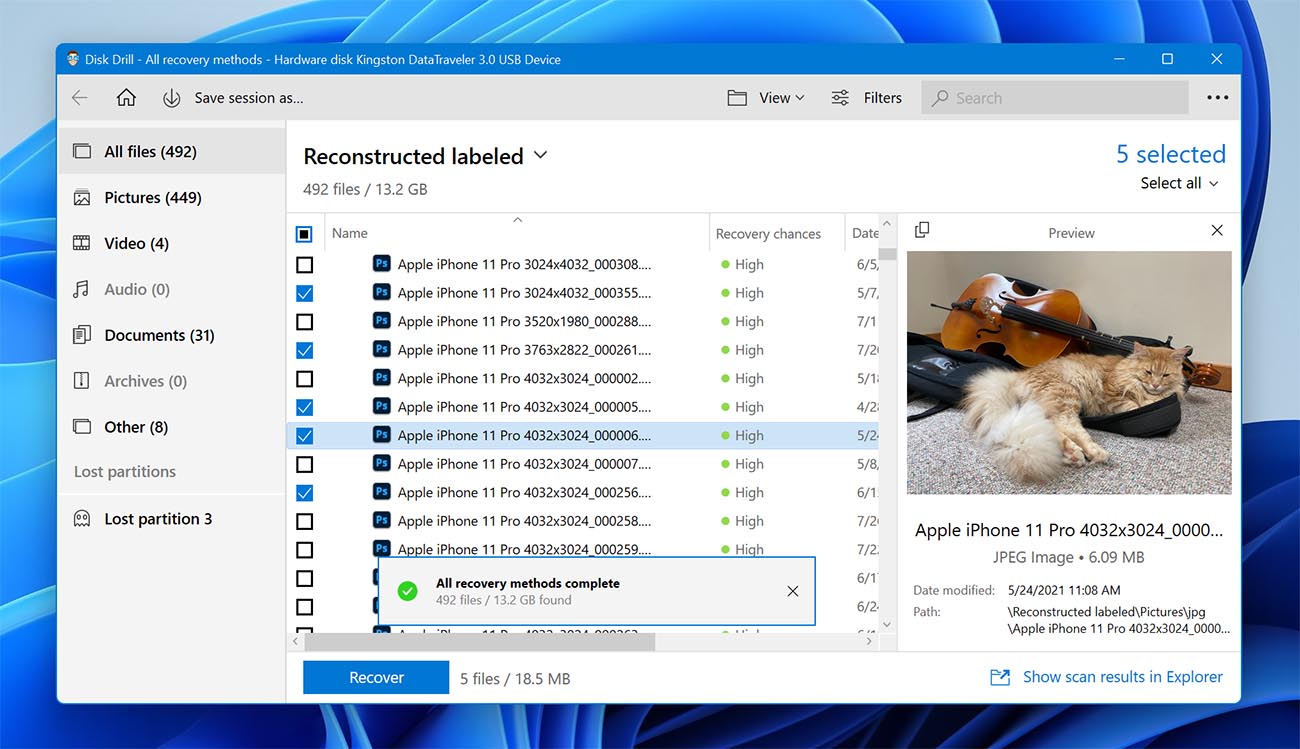This screenshot has height=749, width=1300.
Task: Click the Photoshop icon on 3763x2822 file
Action: (381, 349)
